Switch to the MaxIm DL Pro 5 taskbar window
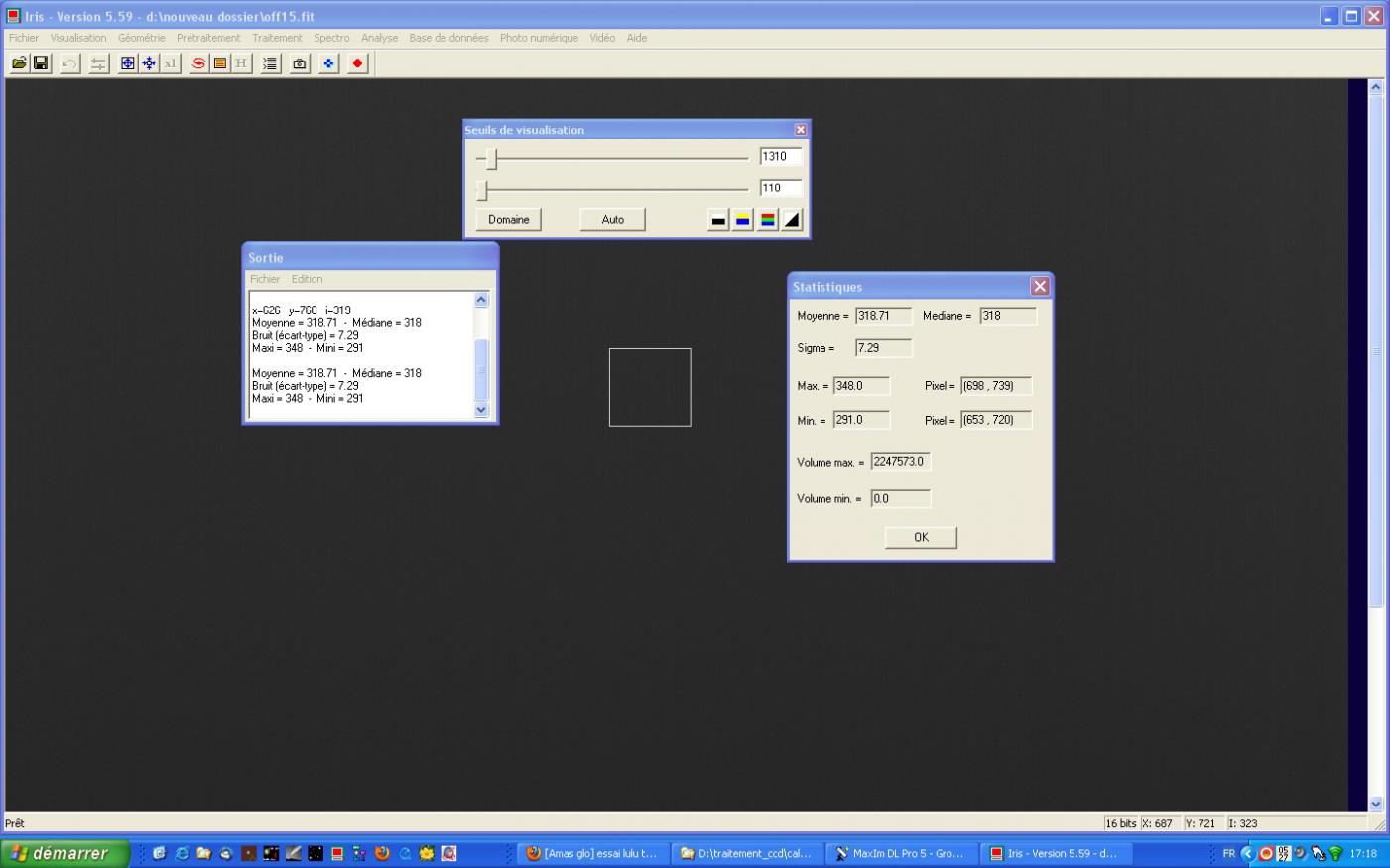The height and width of the screenshot is (868, 1390). pos(900,853)
